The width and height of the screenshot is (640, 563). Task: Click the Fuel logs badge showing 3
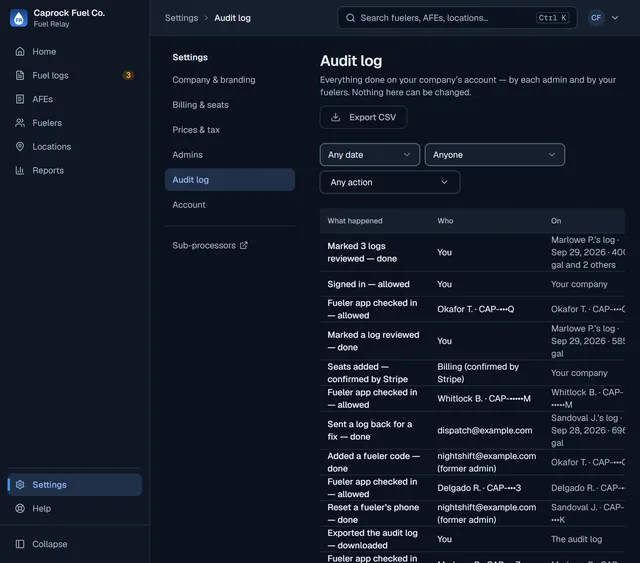click(128, 75)
